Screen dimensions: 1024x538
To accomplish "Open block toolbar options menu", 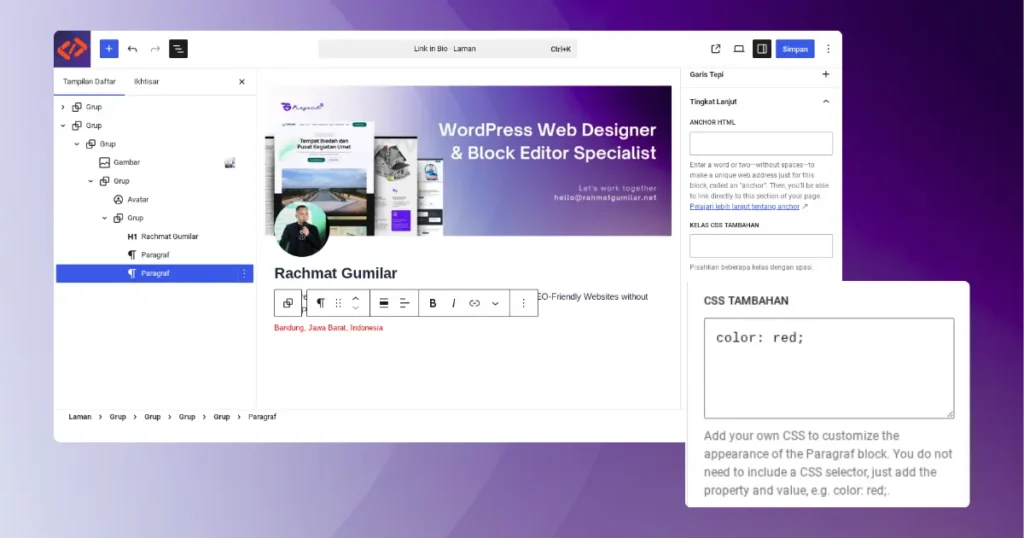I will point(523,303).
